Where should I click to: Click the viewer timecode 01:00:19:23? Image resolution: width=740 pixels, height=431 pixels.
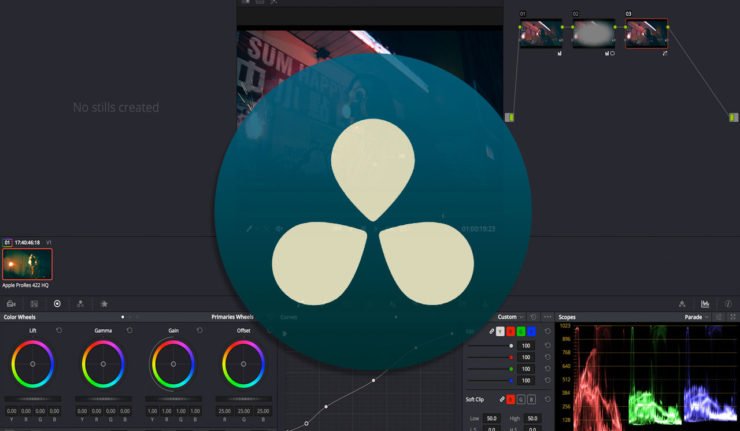point(478,229)
